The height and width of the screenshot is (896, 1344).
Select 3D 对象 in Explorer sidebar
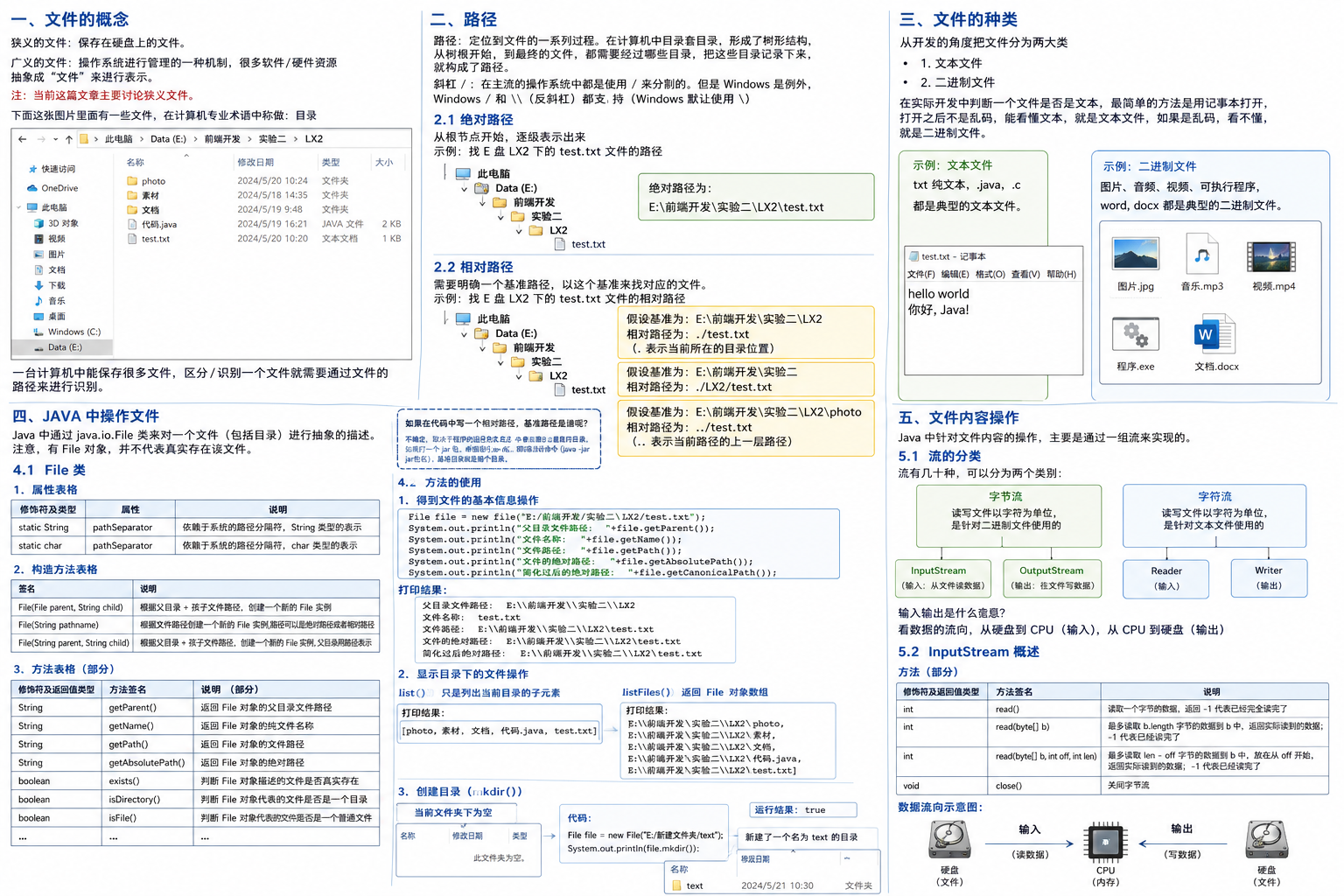click(56, 223)
